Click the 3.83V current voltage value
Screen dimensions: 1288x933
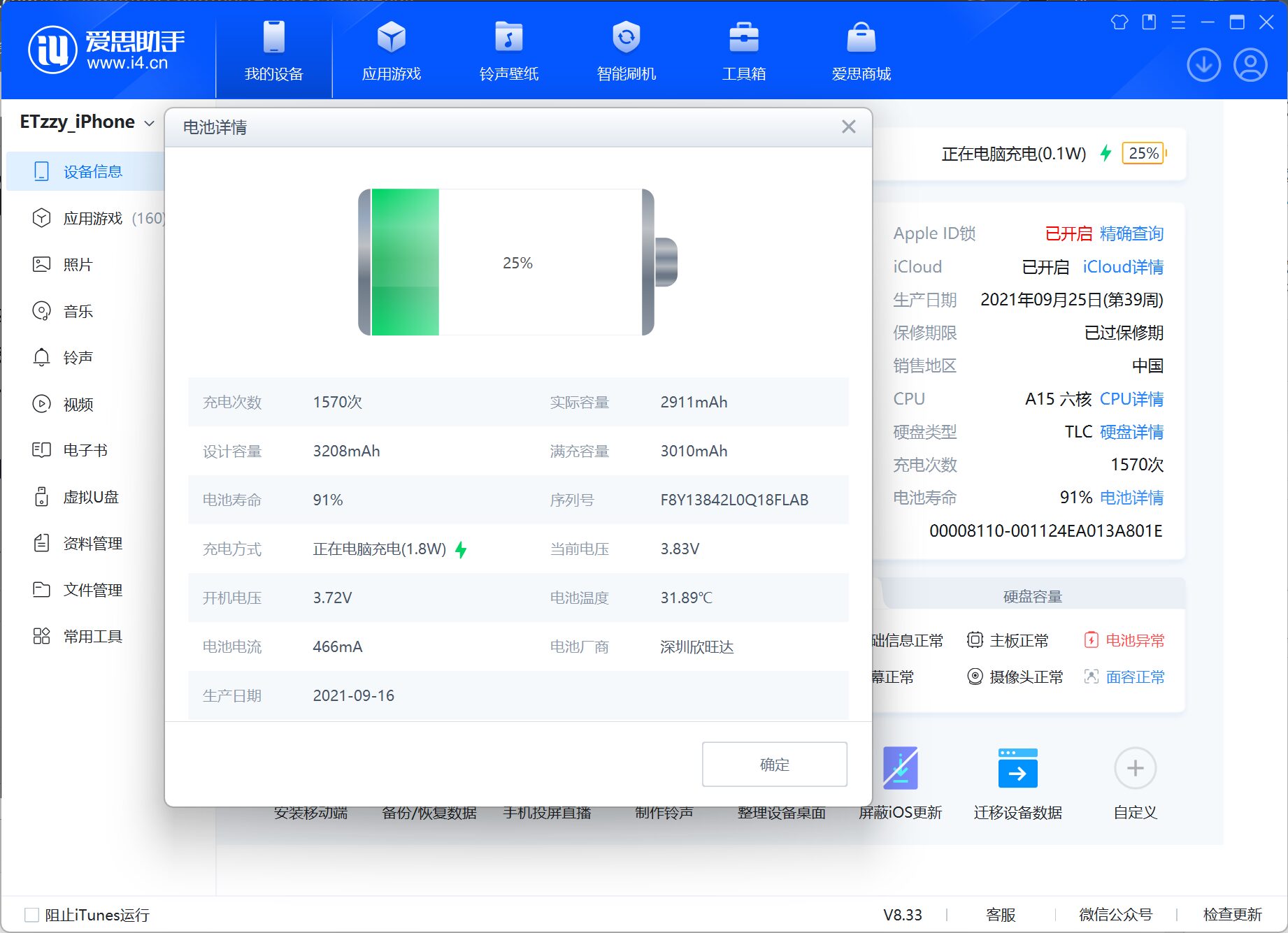point(680,549)
